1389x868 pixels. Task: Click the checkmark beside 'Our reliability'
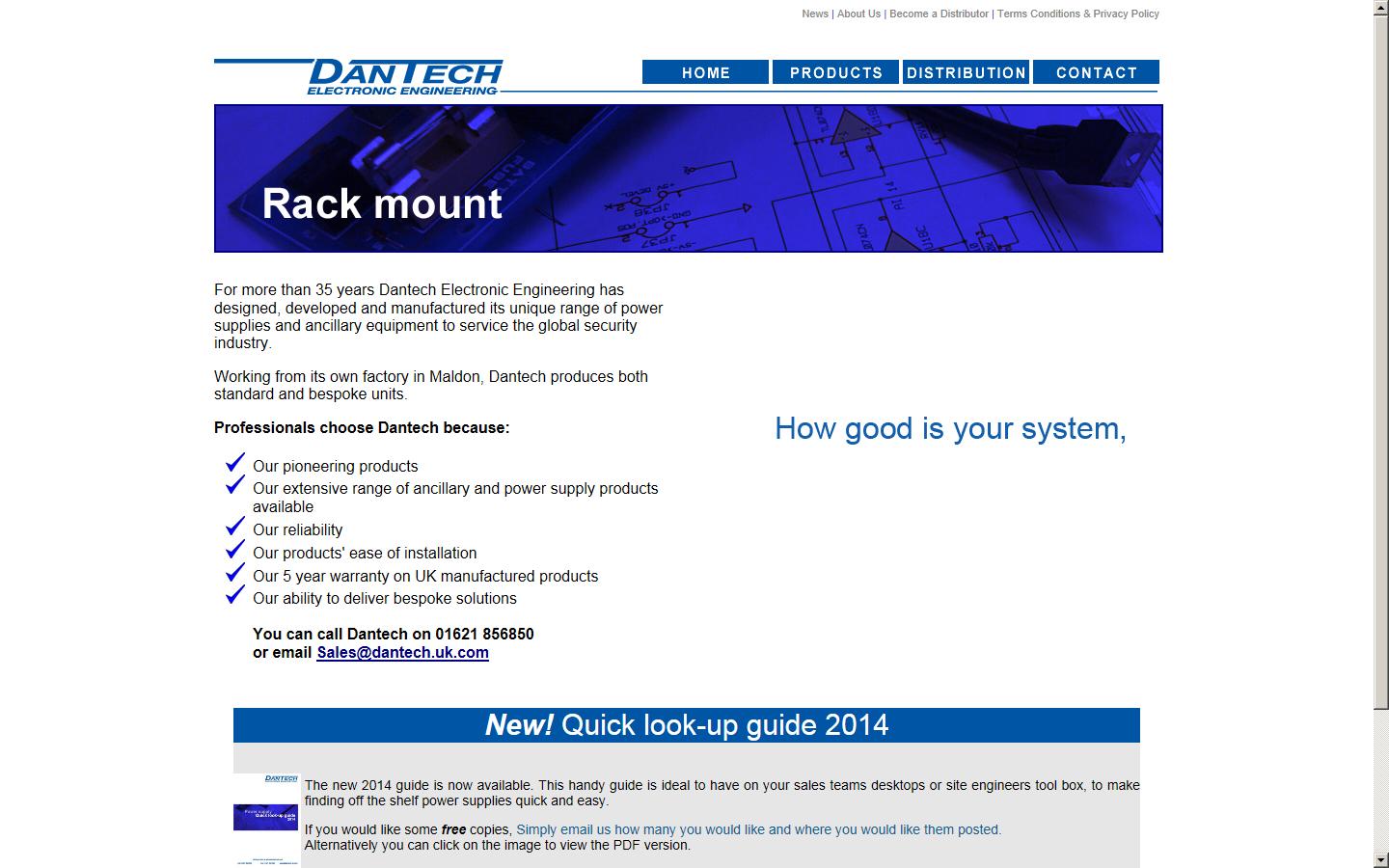234,527
